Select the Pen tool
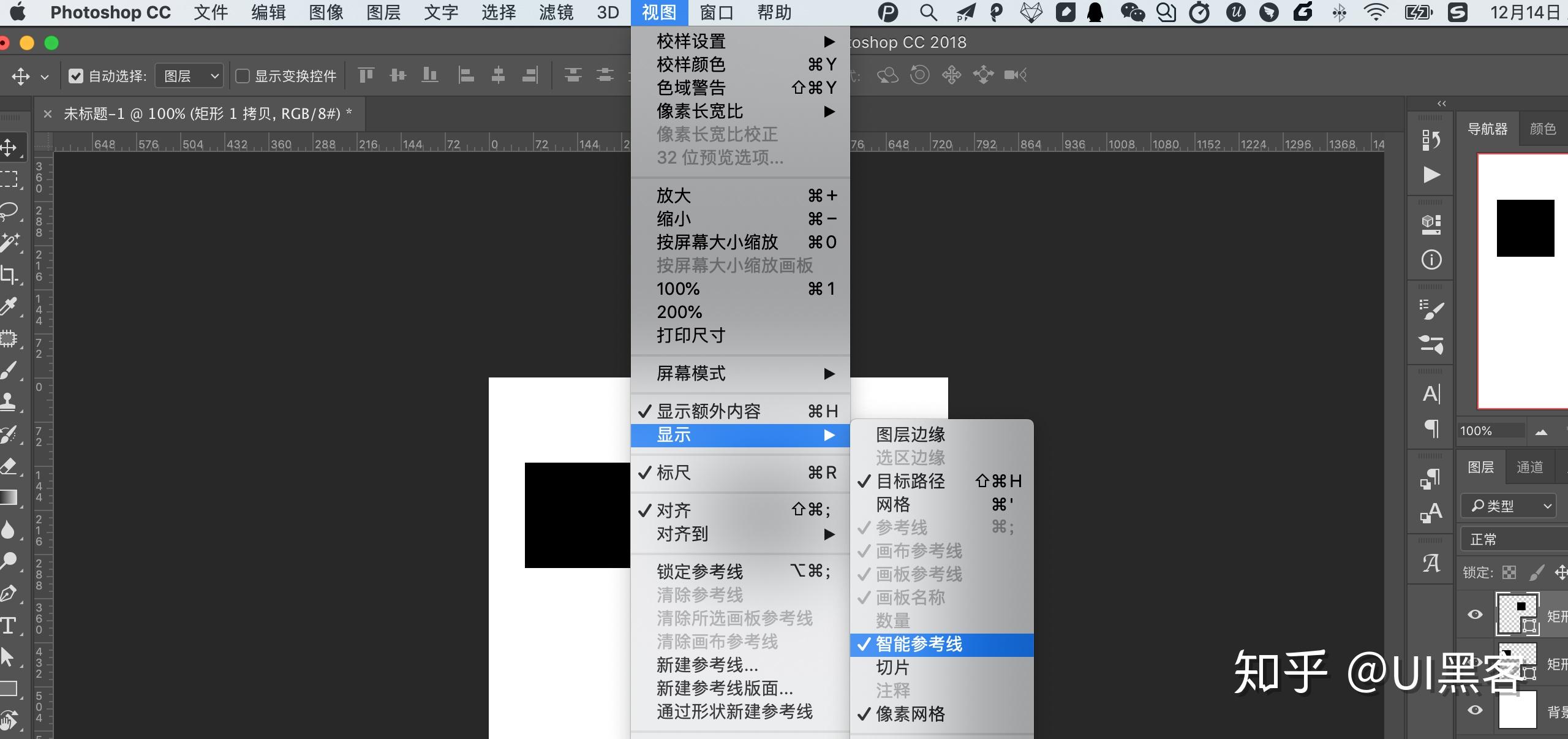The height and width of the screenshot is (739, 1568). click(x=9, y=593)
